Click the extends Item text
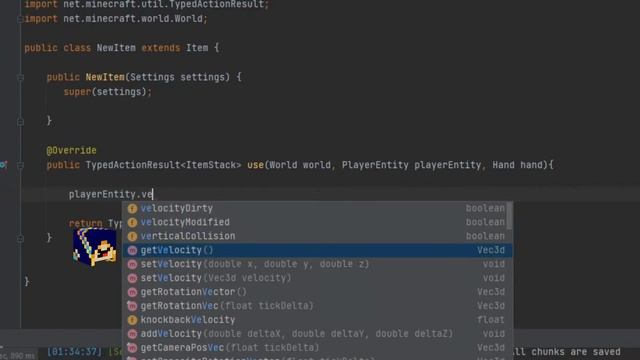Image resolution: width=640 pixels, height=360 pixels. pos(175,48)
